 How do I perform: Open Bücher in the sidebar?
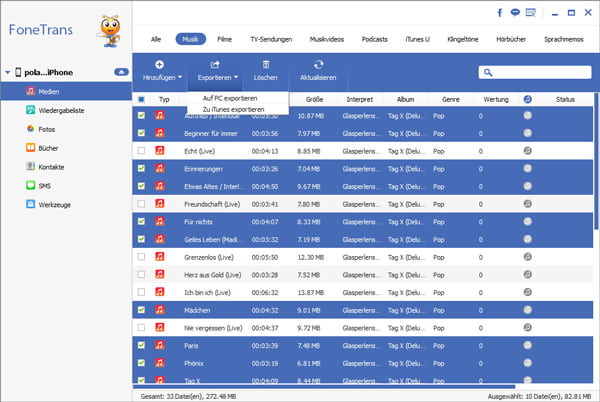(x=49, y=147)
